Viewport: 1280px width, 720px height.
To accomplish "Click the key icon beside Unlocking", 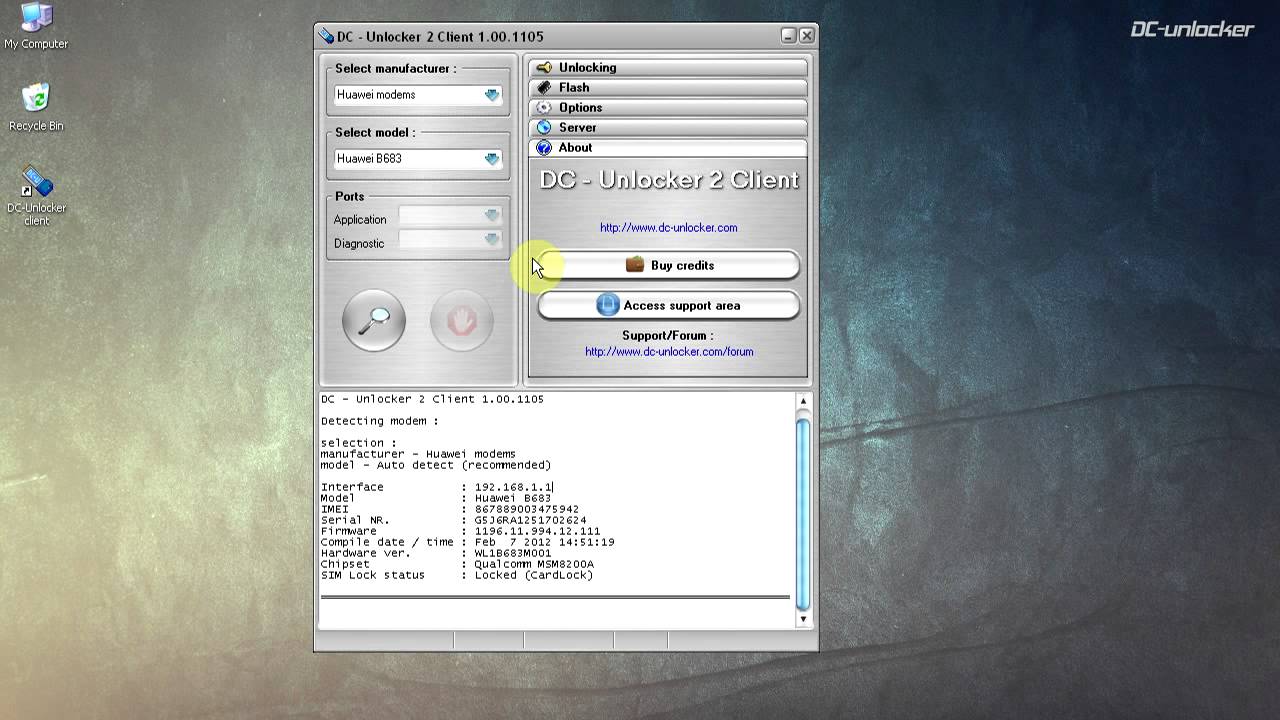I will (544, 68).
